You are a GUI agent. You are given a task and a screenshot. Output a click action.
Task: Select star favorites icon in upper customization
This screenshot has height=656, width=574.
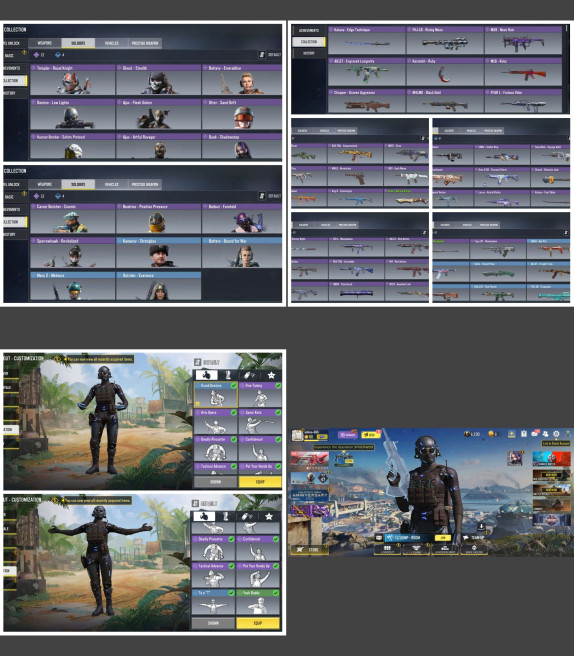click(x=271, y=375)
